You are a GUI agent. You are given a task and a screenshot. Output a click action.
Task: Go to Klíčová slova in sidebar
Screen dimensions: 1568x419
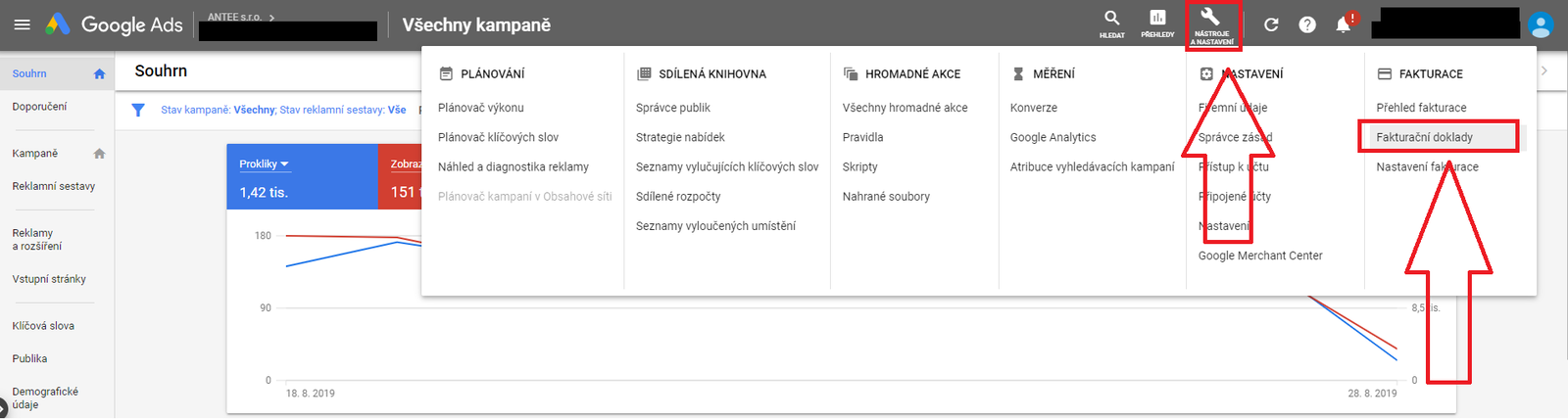tap(43, 326)
